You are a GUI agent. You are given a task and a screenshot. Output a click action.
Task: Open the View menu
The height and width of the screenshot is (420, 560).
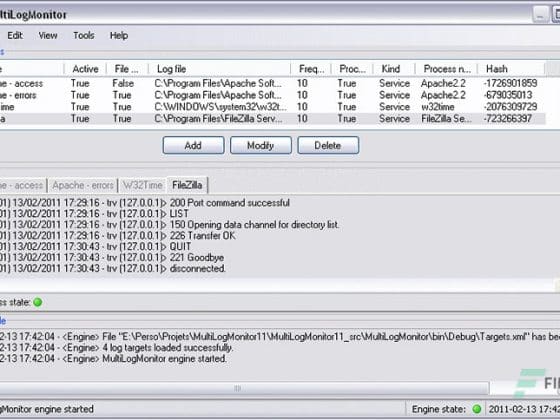click(x=48, y=35)
